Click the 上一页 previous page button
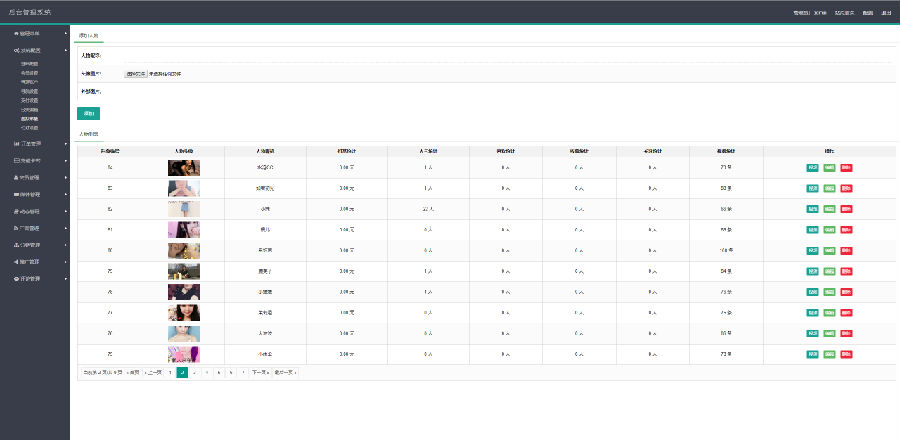 [152, 372]
